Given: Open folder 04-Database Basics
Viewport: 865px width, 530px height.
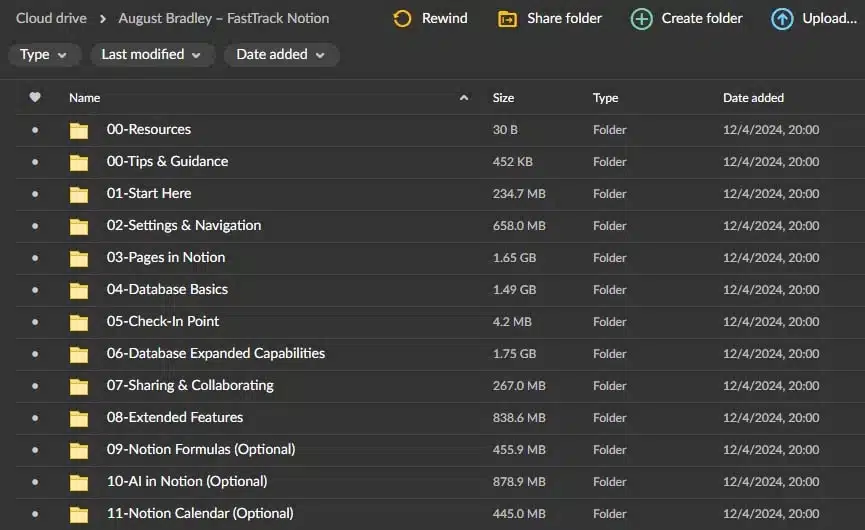Looking at the screenshot, I should point(167,289).
